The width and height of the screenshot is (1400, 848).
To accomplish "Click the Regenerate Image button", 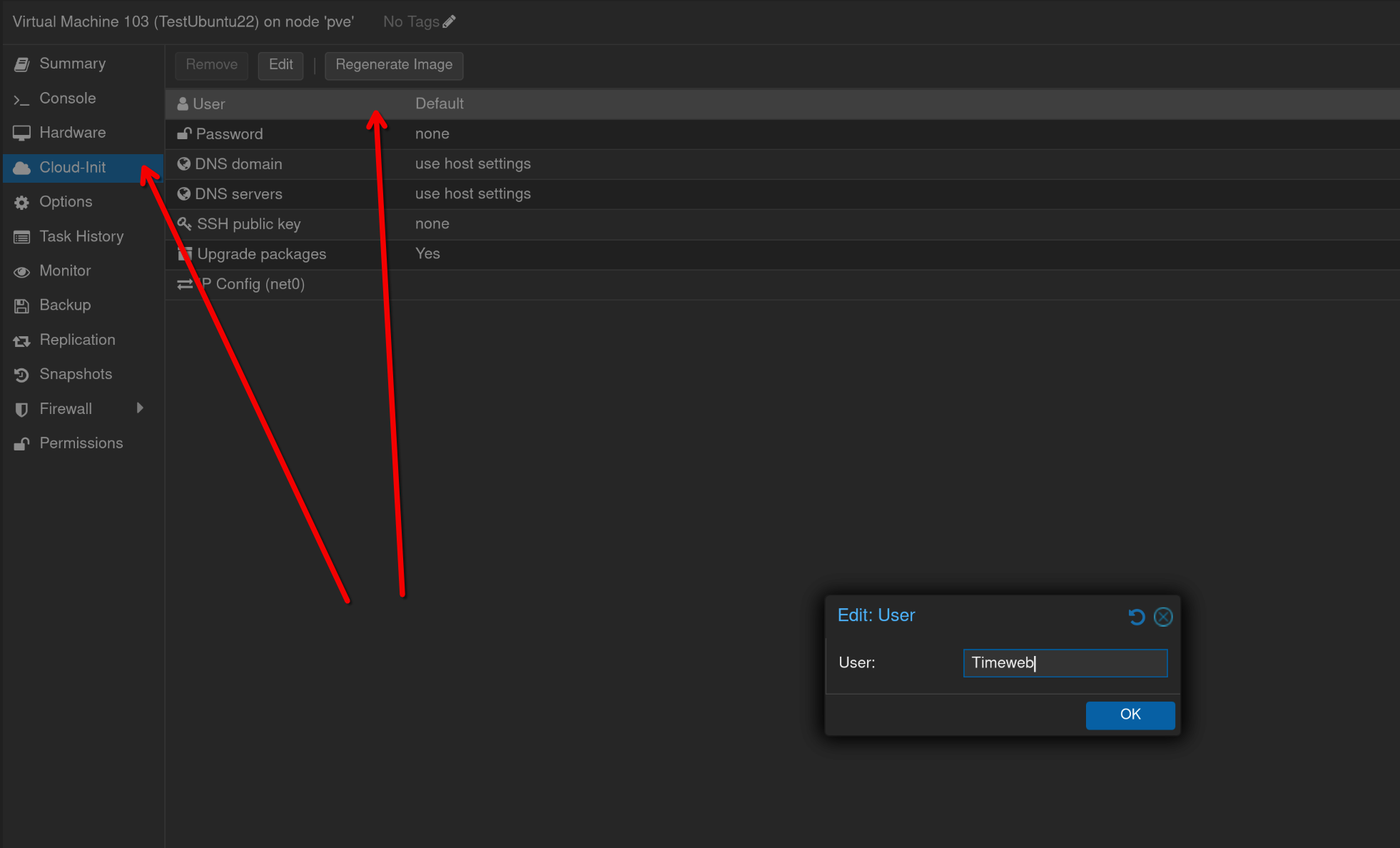I will 394,65.
